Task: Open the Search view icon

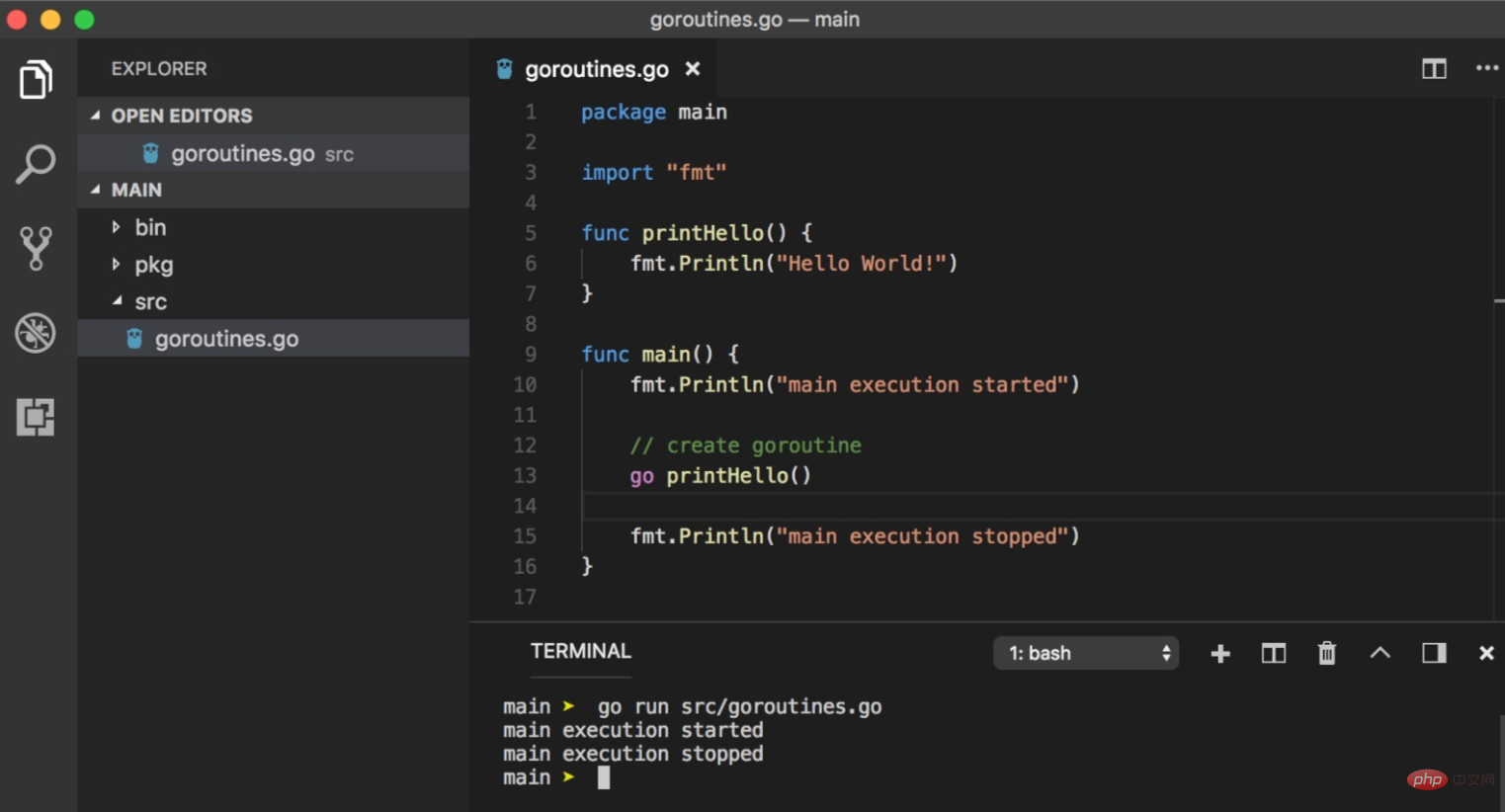Action: (x=36, y=164)
